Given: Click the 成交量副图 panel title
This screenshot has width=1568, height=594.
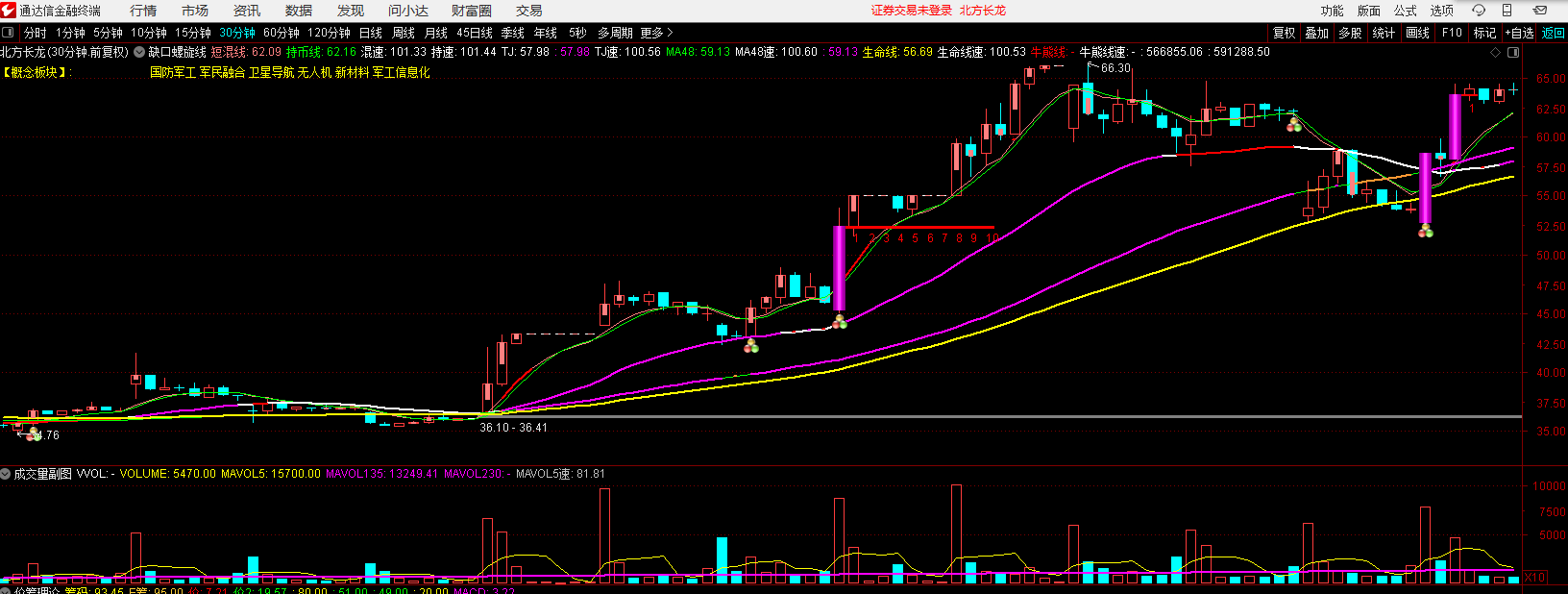Looking at the screenshot, I should (x=42, y=474).
